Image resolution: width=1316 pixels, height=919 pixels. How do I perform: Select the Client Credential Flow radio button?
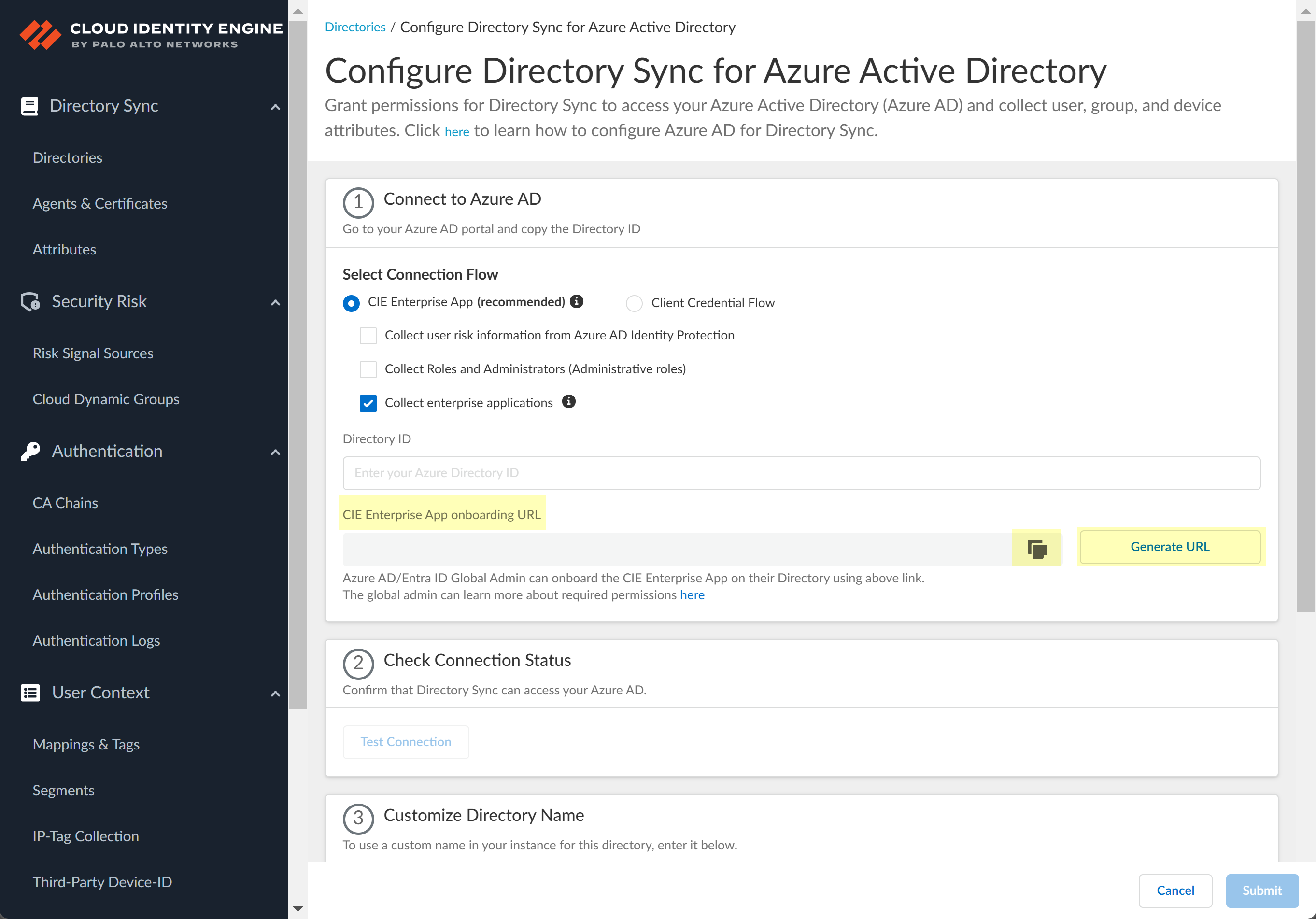tap(634, 303)
